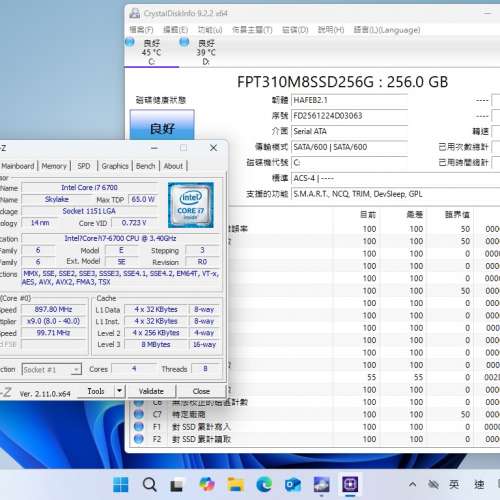
Task: Click the 897.80 MHz core speed value
Action: [x=53, y=309]
